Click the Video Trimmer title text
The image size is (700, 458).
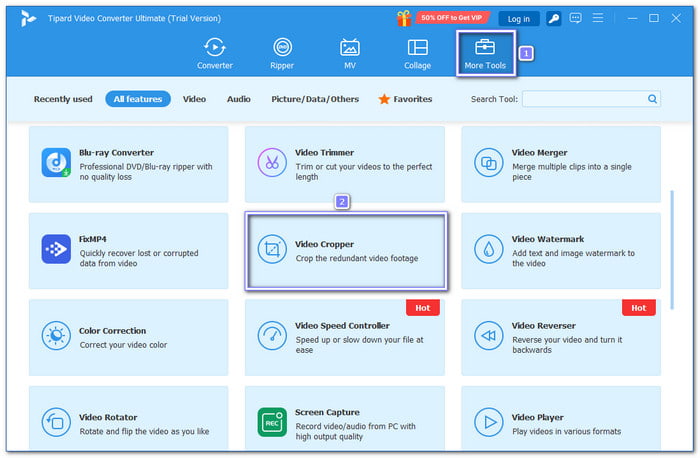tap(325, 153)
